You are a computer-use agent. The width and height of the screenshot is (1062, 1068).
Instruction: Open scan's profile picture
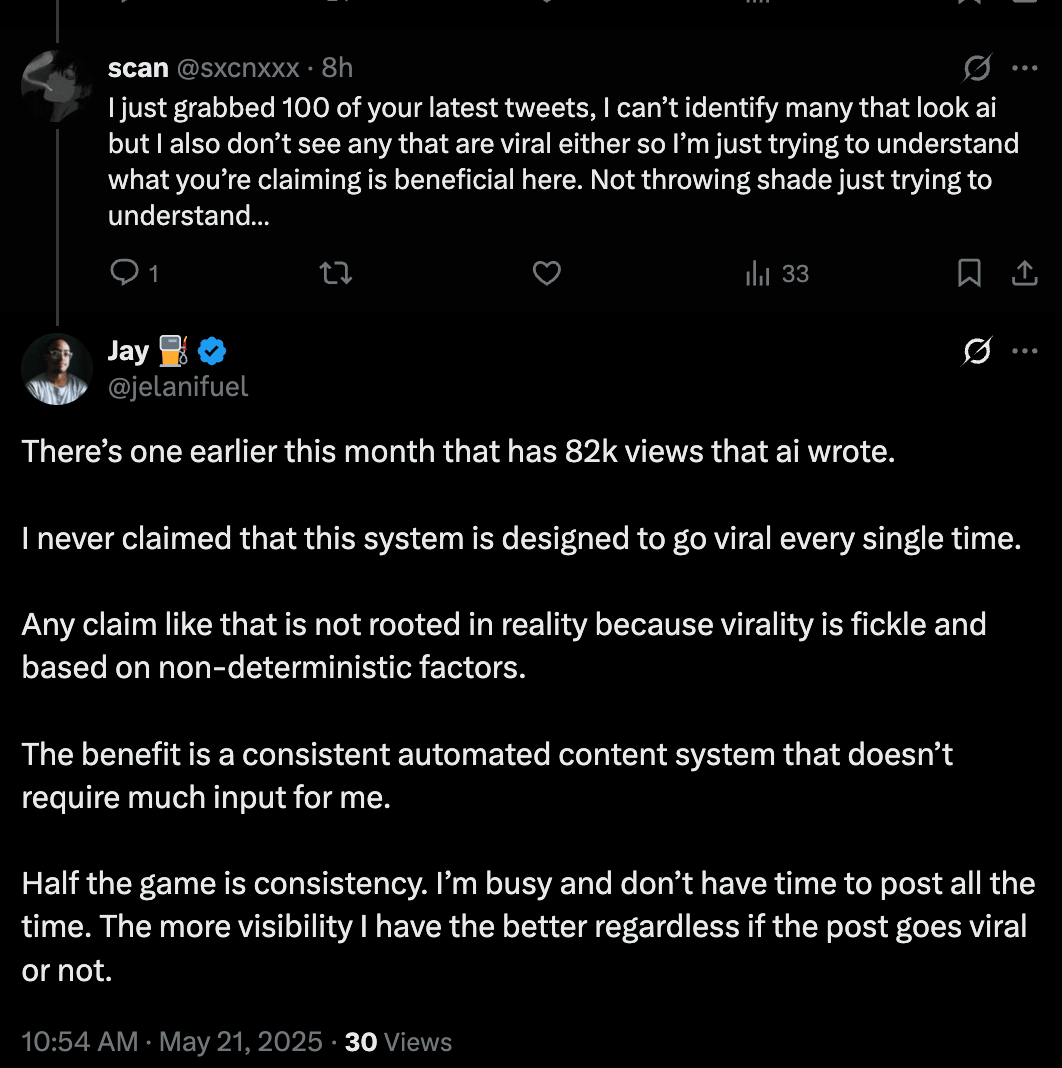(57, 86)
